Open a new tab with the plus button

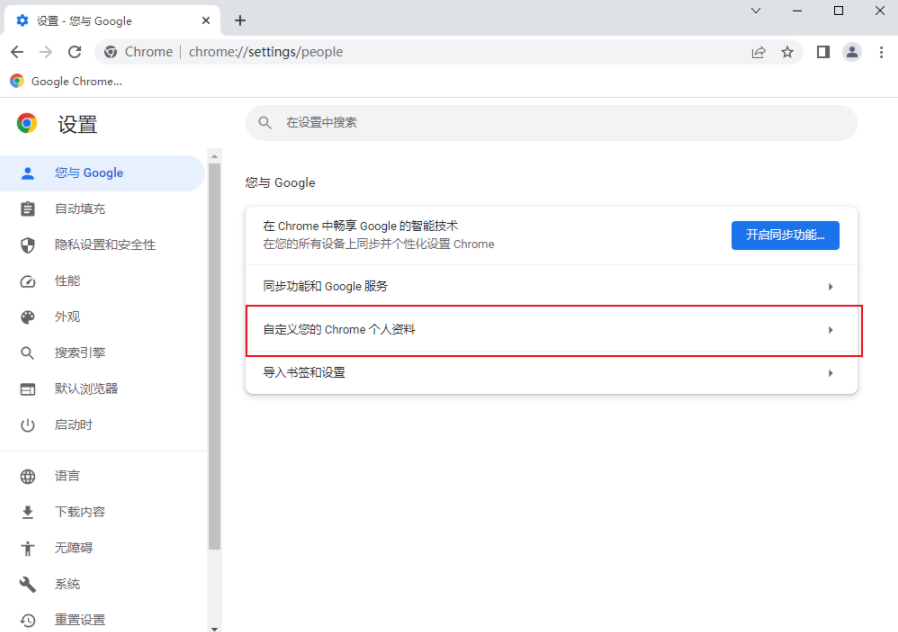[241, 21]
